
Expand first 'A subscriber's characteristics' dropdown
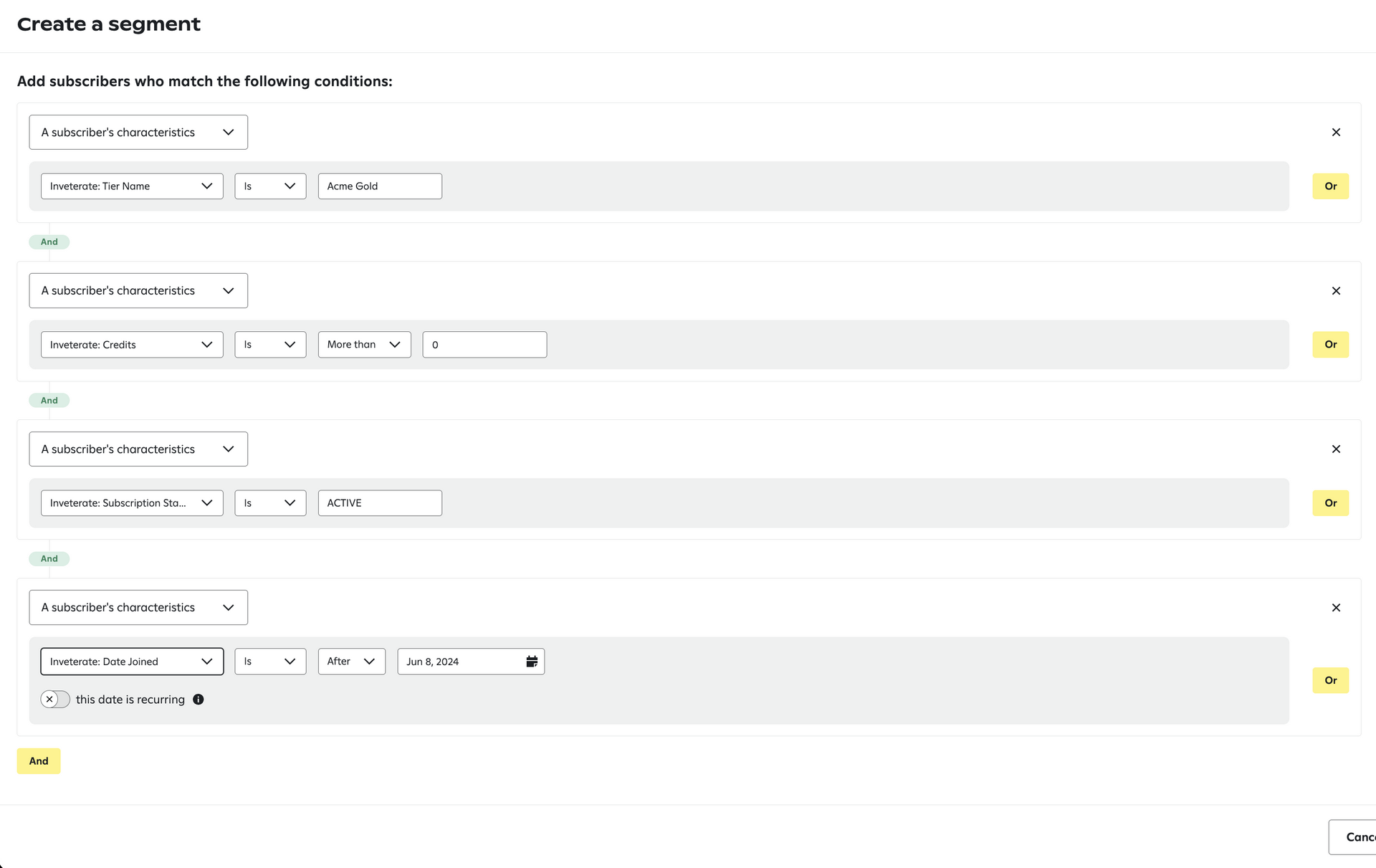138,133
